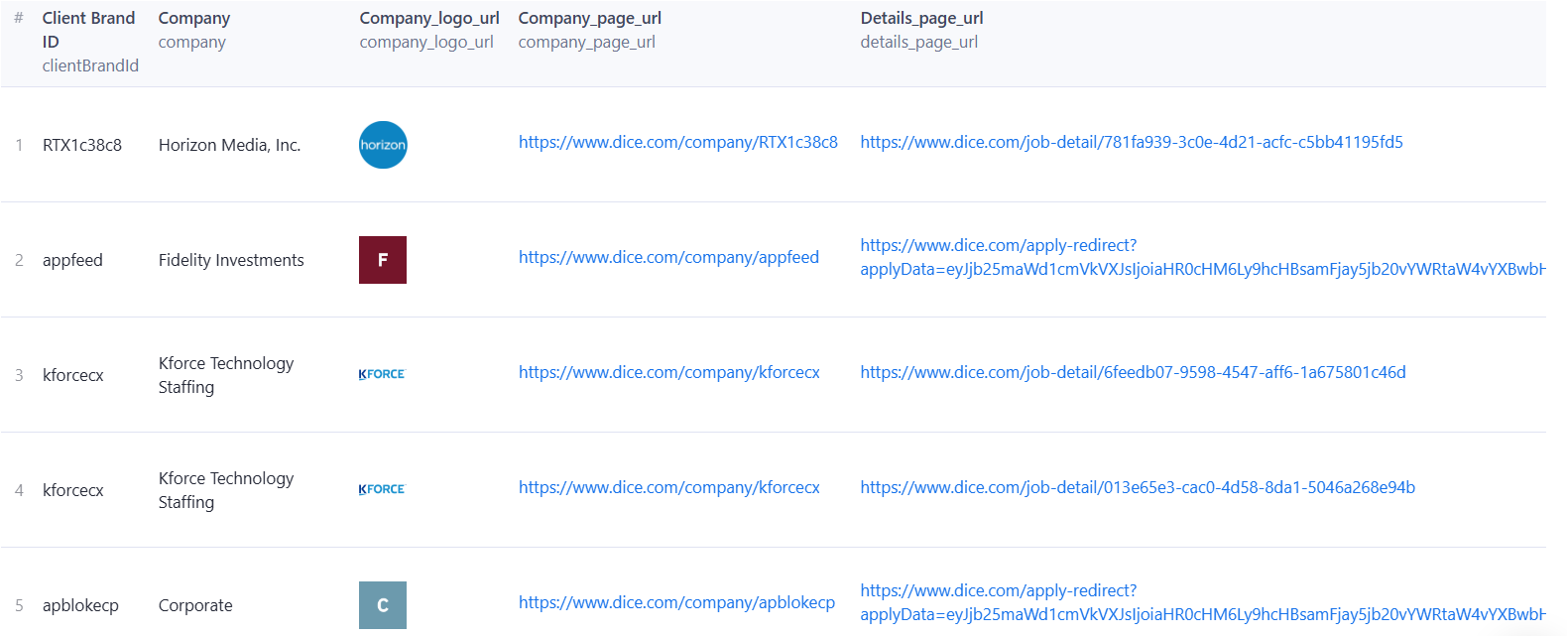The image size is (1568, 637).
Task: Select the Fidelity Investments company cell
Action: (x=231, y=260)
